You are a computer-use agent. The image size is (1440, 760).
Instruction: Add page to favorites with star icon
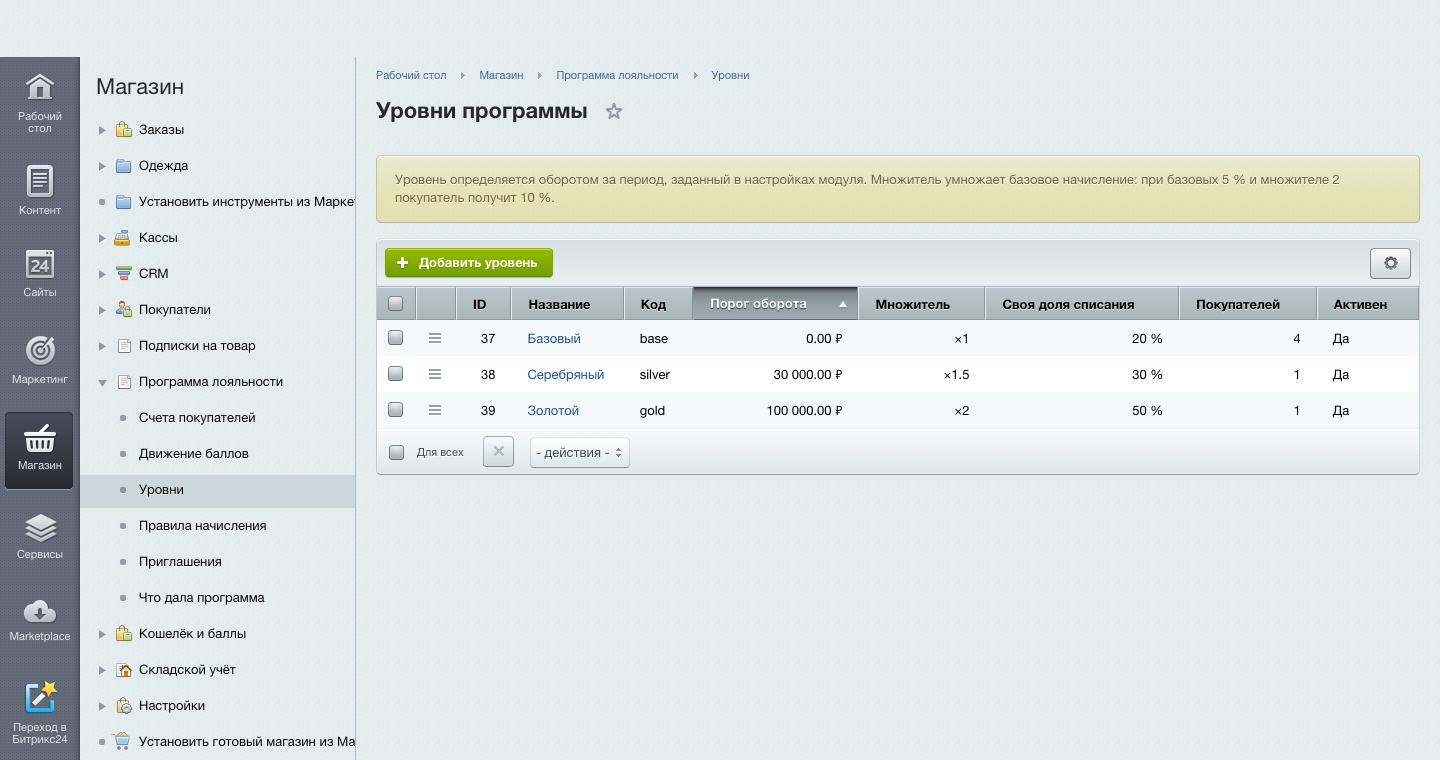[x=614, y=112]
